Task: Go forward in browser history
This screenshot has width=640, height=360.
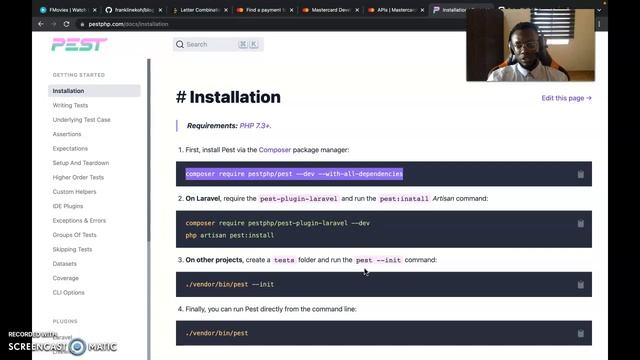Action: pyautogui.click(x=53, y=24)
